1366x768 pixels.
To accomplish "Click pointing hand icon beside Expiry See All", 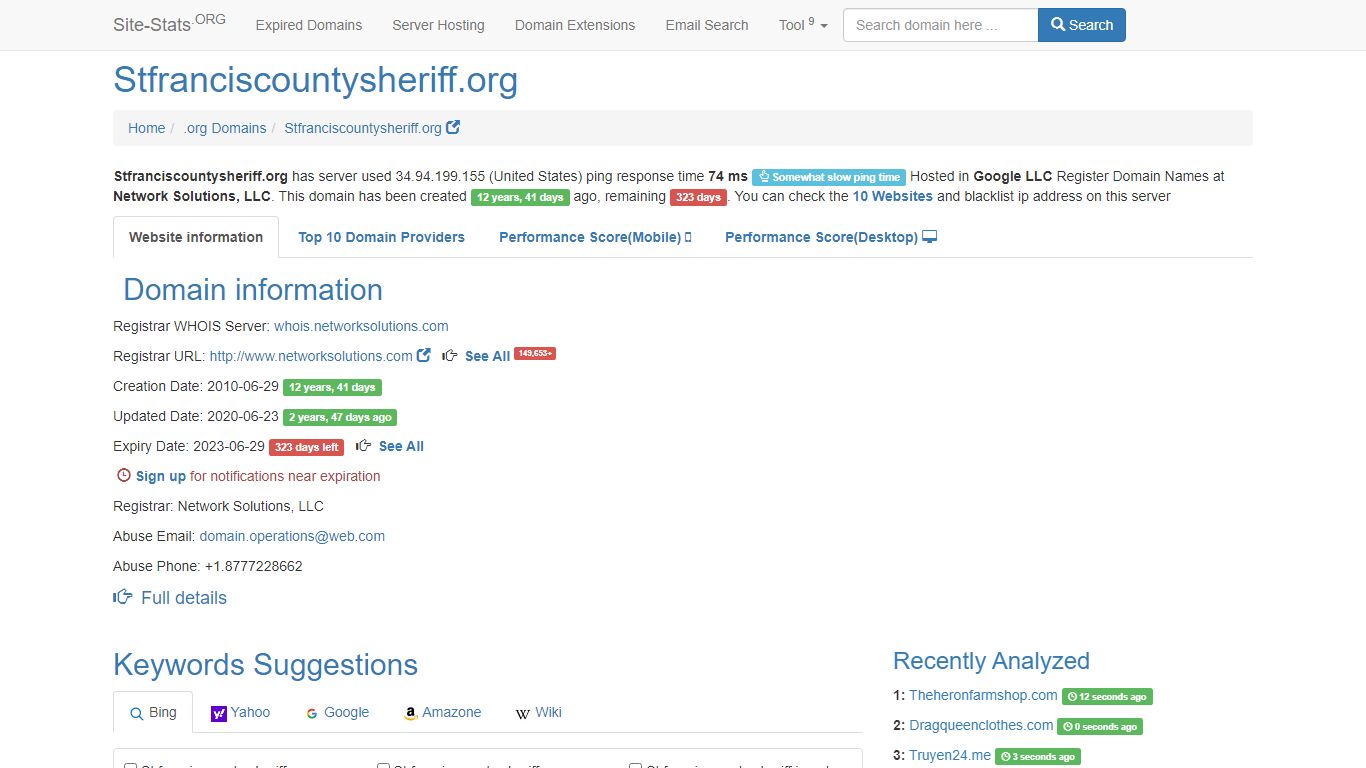I will pos(364,446).
